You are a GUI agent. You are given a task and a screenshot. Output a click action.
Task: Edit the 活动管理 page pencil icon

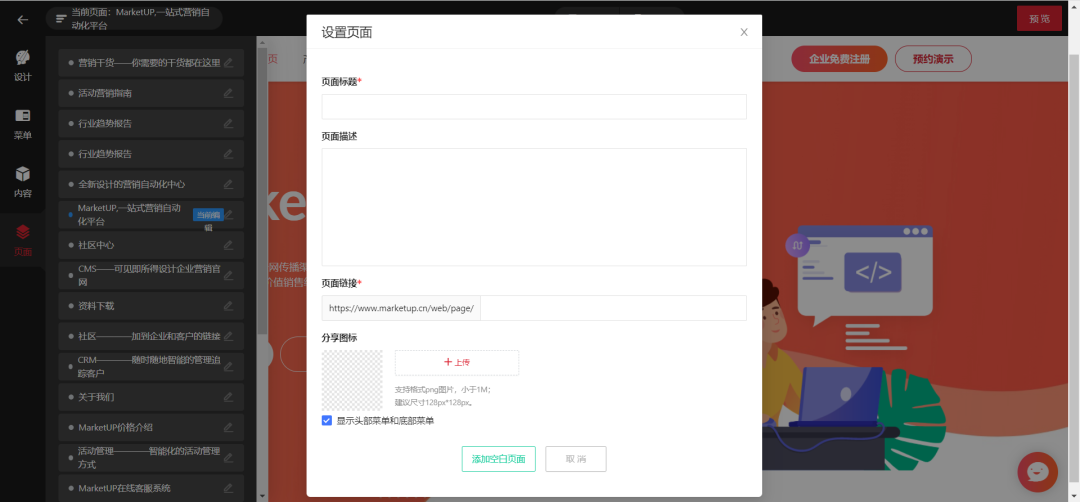point(229,457)
